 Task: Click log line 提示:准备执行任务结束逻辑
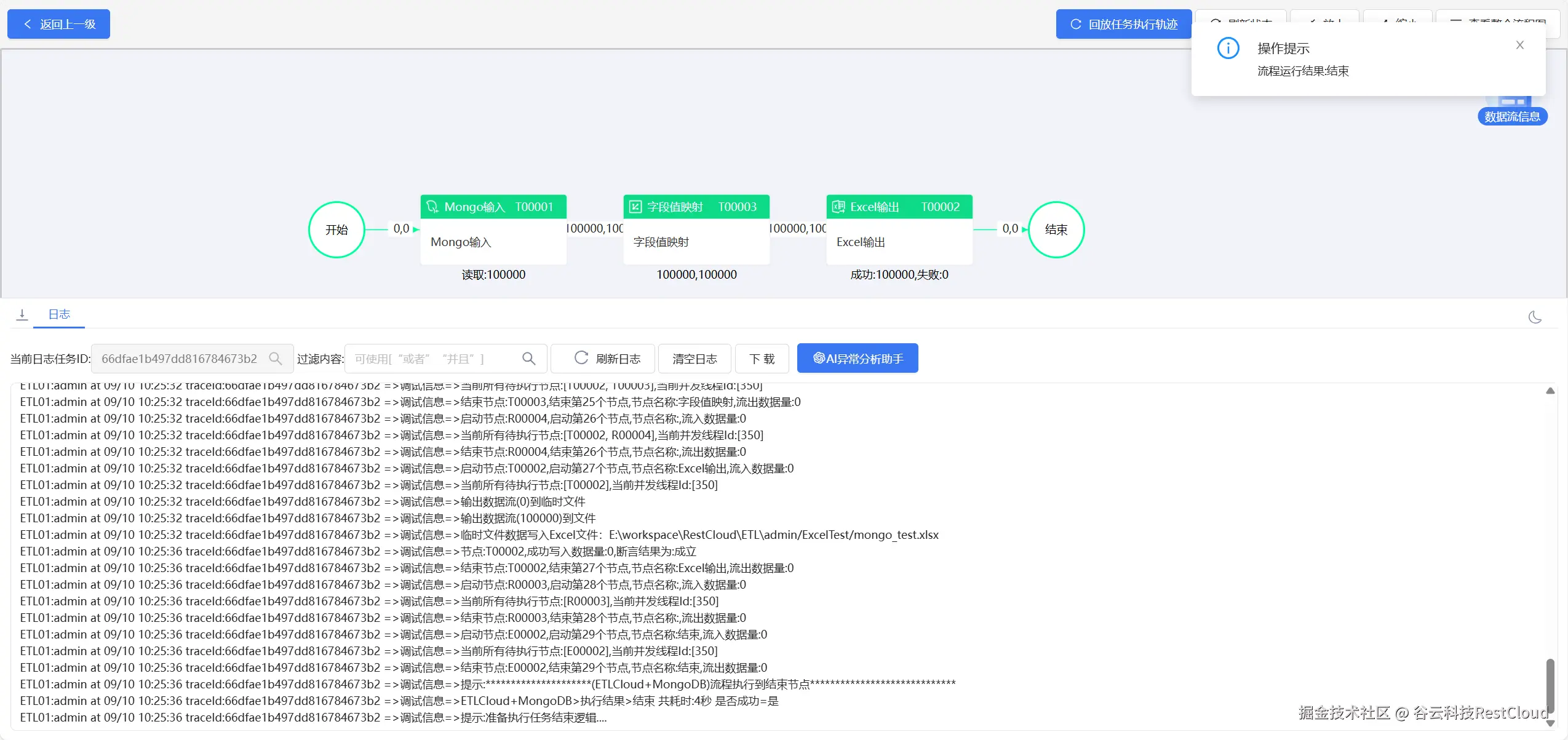[313, 717]
